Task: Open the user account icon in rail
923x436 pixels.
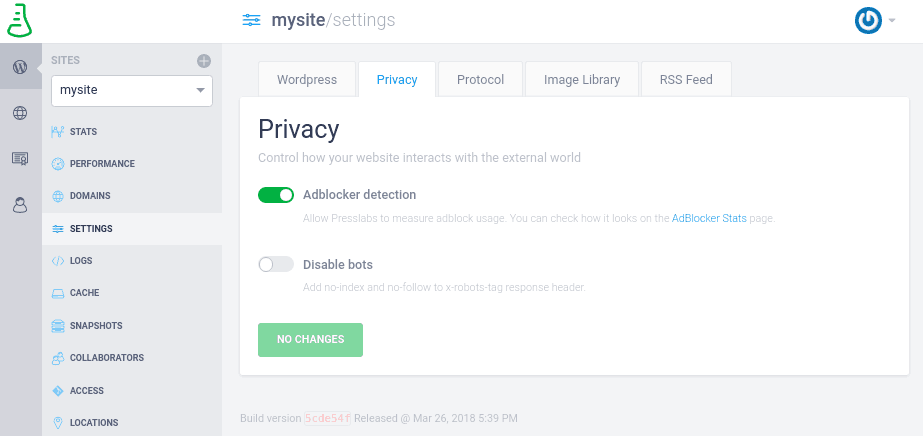Action: pos(20,205)
